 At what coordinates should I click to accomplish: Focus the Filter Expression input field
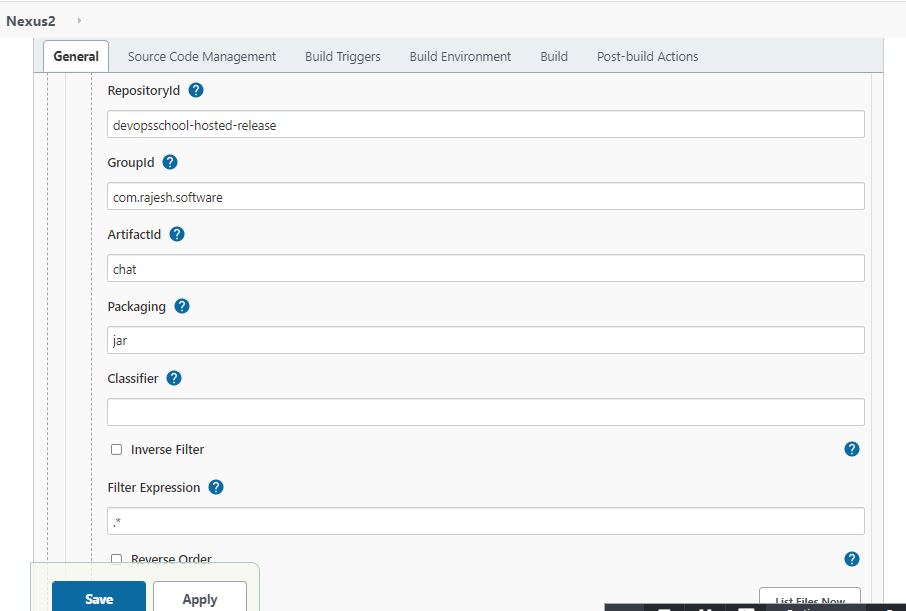click(486, 521)
